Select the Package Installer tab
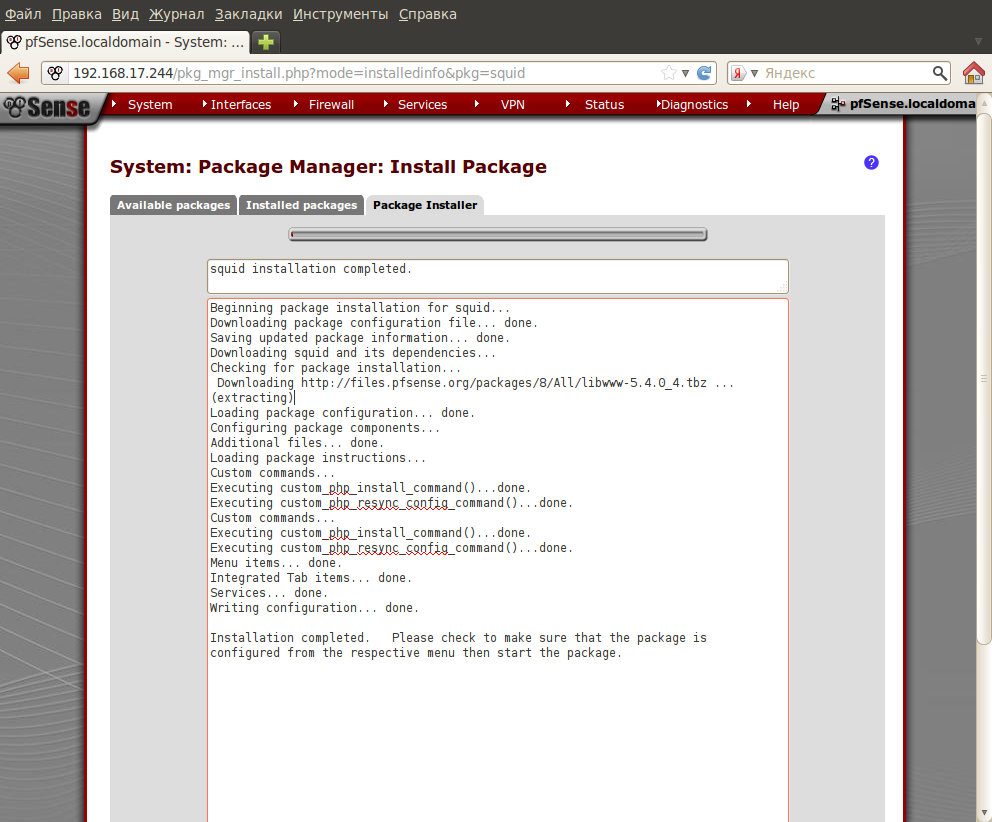992x822 pixels. [425, 205]
